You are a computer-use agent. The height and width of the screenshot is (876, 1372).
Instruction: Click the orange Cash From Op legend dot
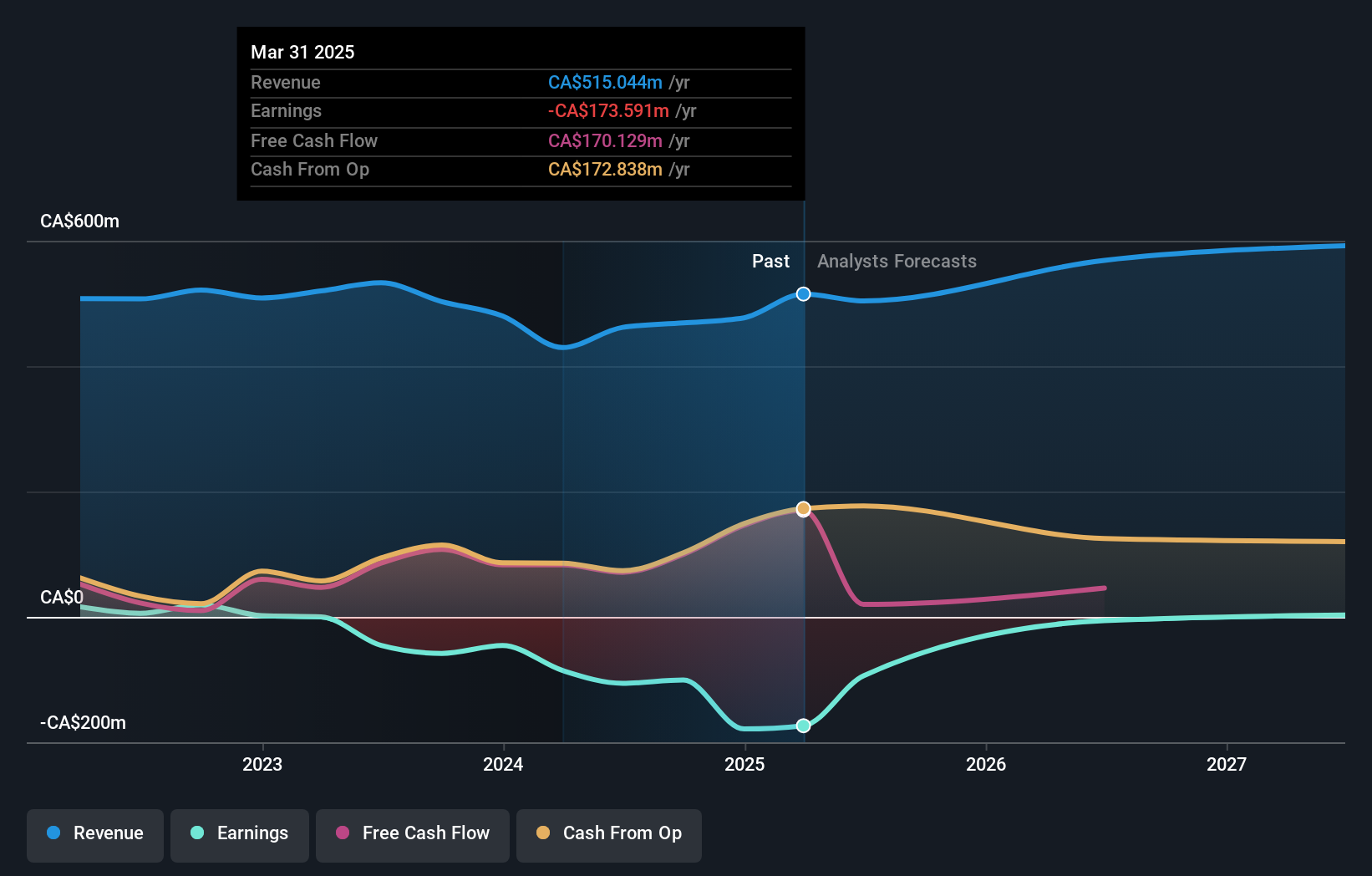542,833
